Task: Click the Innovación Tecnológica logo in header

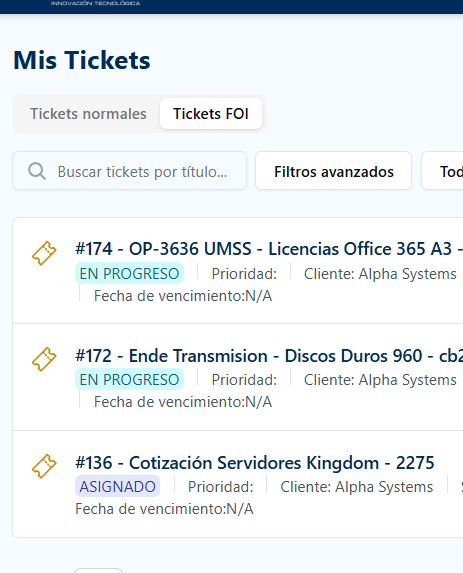Action: 95,3
